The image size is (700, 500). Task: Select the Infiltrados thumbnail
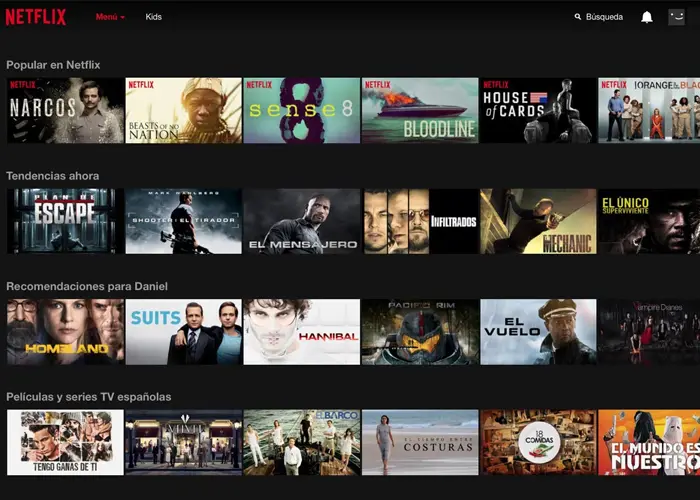click(x=420, y=221)
